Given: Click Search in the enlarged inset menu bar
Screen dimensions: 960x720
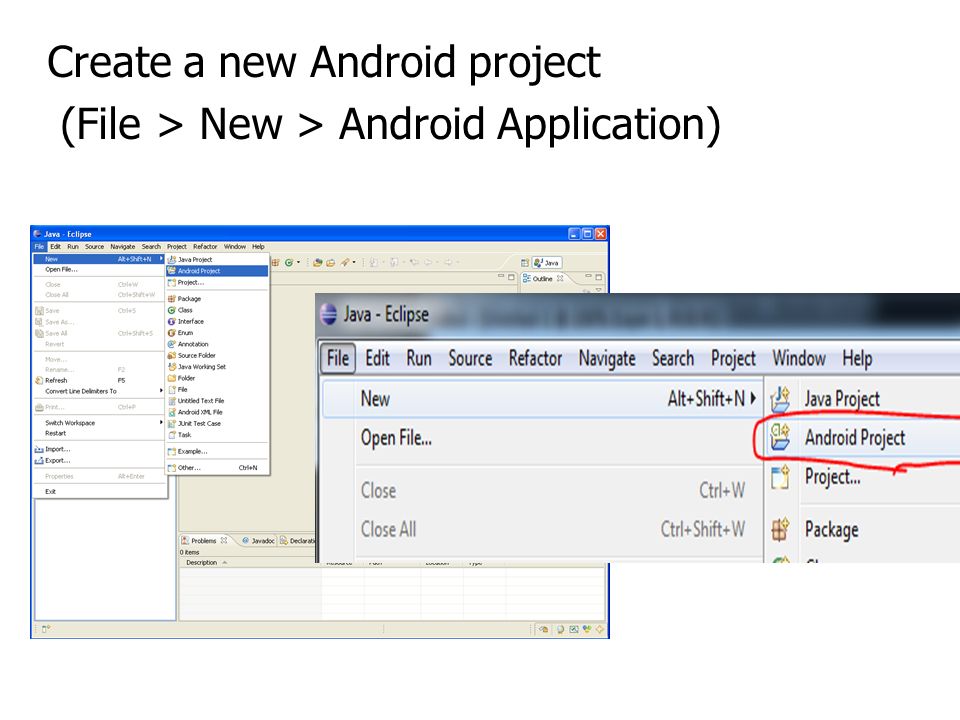Looking at the screenshot, I should (673, 358).
